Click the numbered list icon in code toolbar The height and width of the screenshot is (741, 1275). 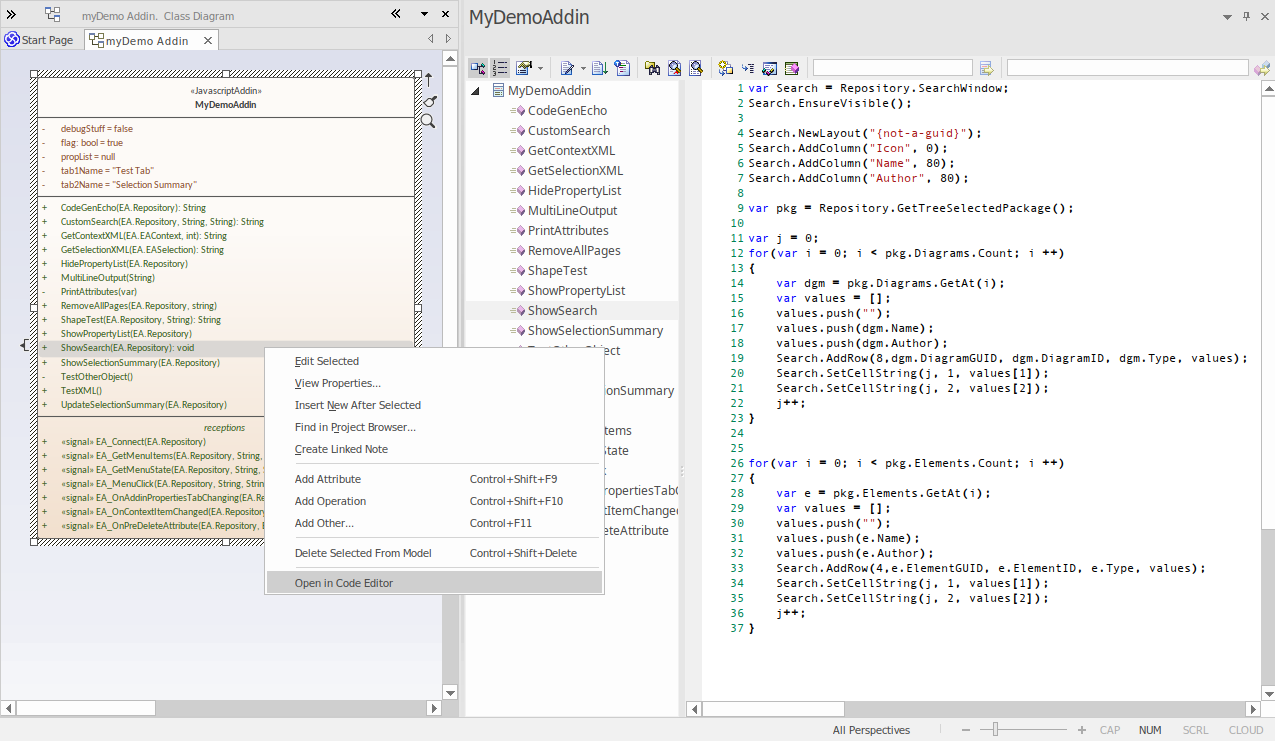500,68
